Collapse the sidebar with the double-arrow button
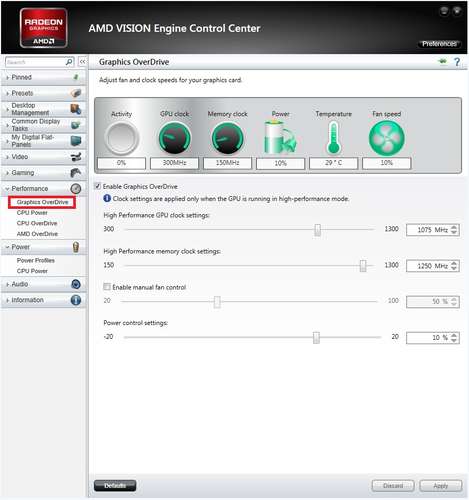Image resolution: width=469 pixels, height=500 pixels. (82, 62)
